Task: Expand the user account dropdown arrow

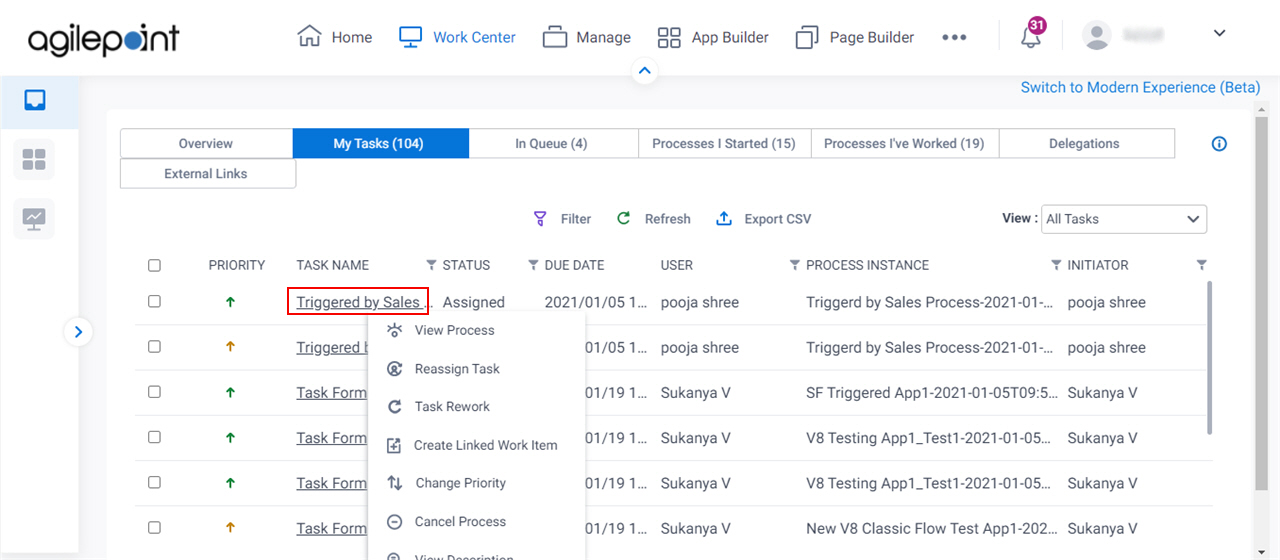Action: click(1219, 33)
